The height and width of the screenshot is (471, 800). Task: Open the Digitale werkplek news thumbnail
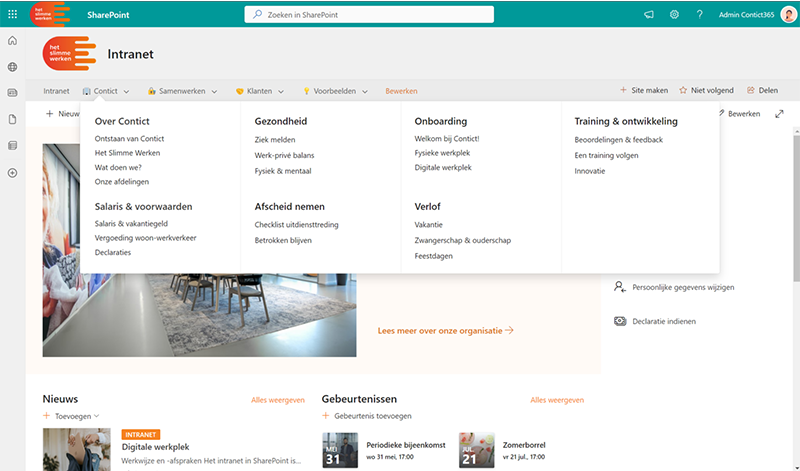click(x=77, y=448)
